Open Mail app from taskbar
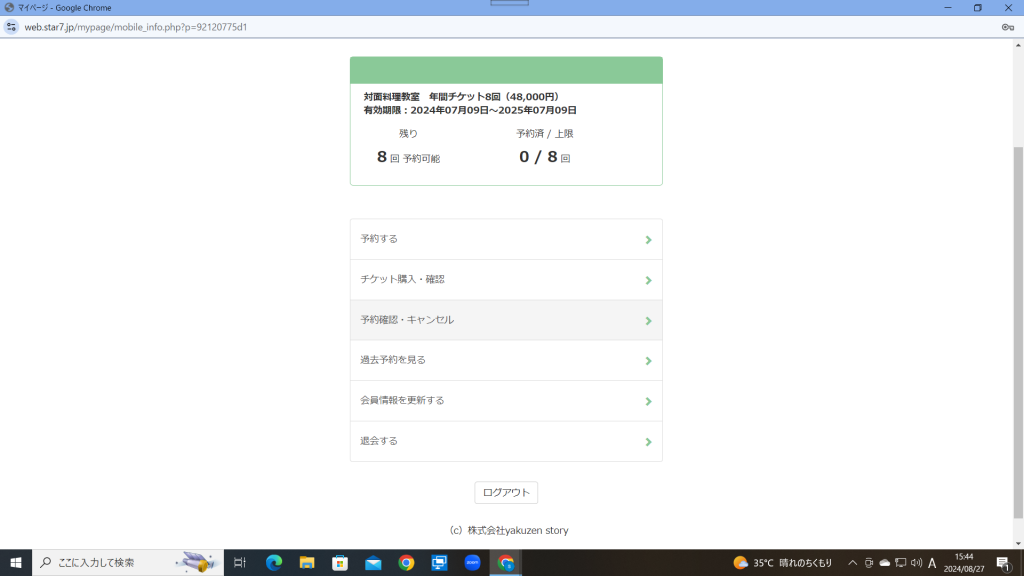1024x576 pixels. click(x=373, y=562)
